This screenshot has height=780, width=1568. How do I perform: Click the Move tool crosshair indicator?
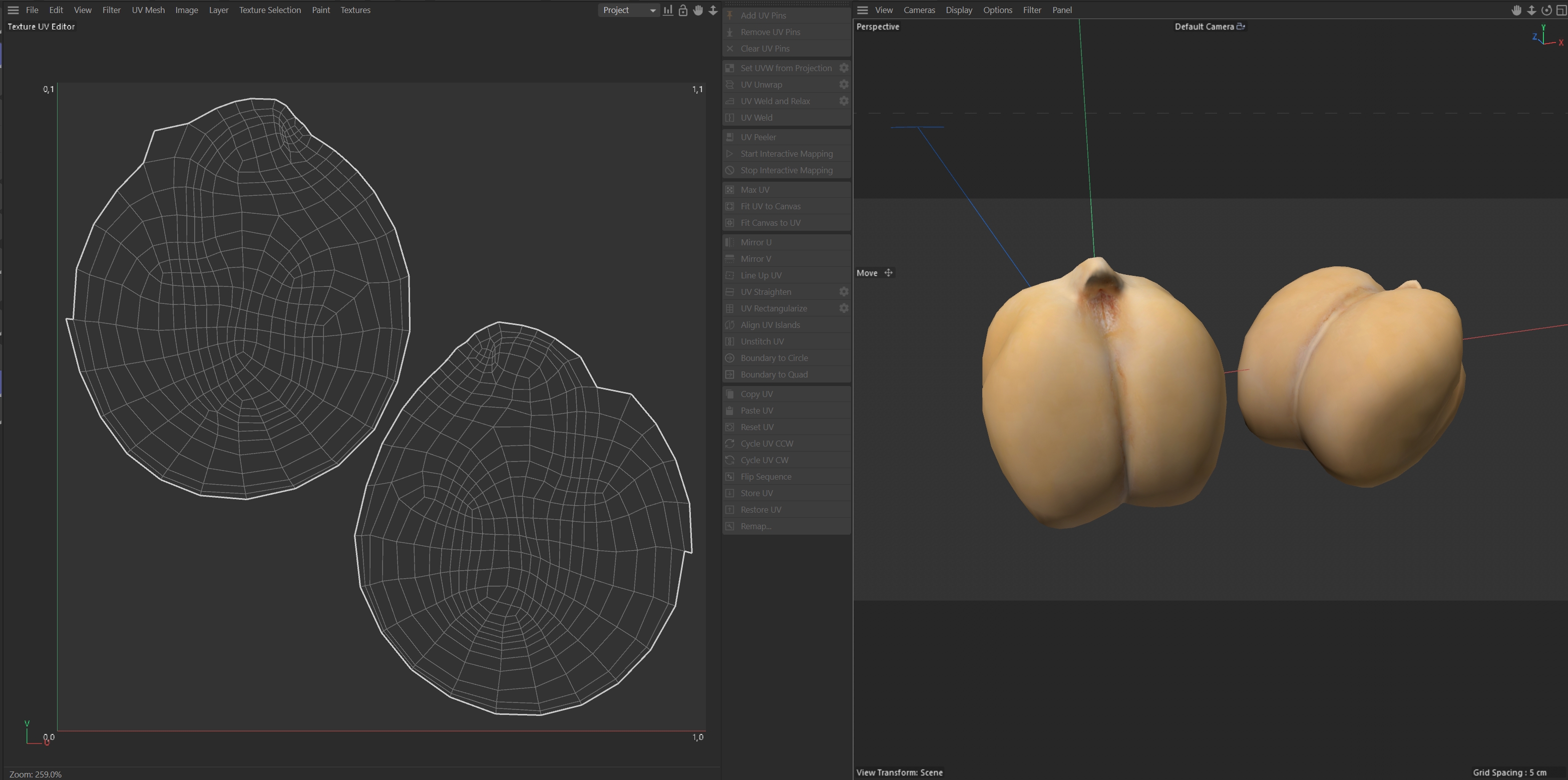(888, 273)
